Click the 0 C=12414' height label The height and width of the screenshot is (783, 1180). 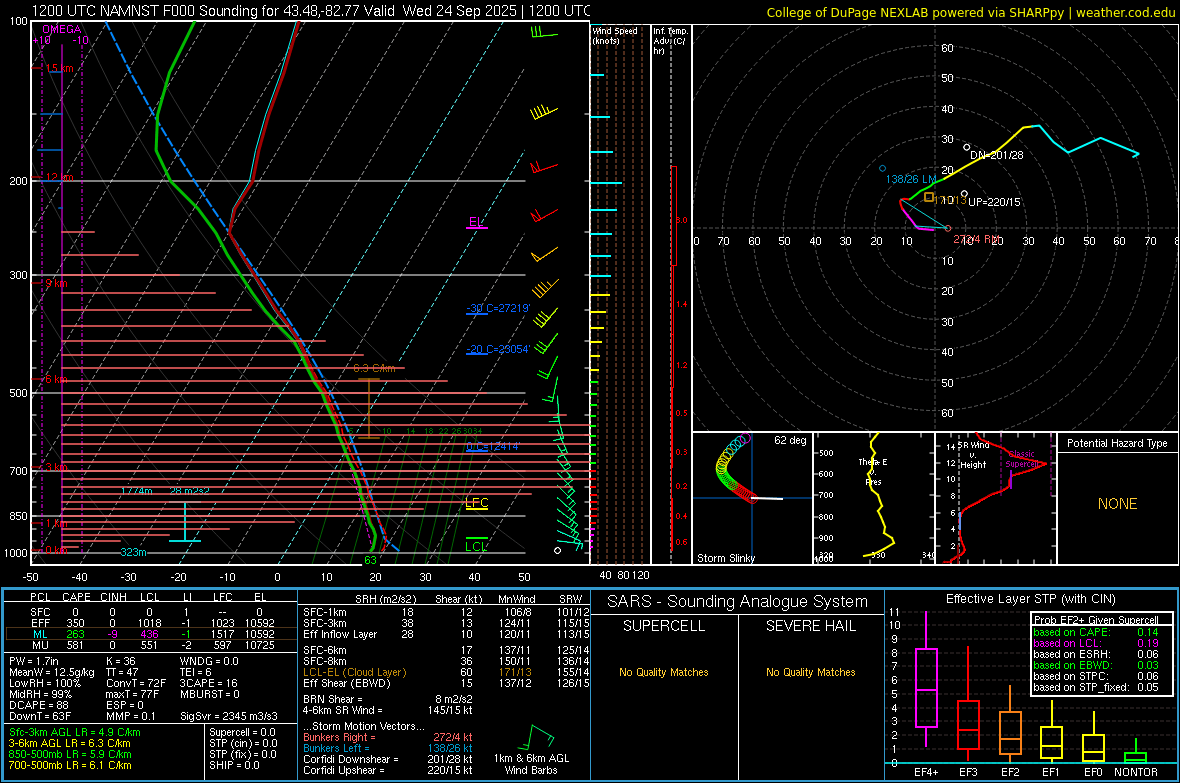(492, 446)
